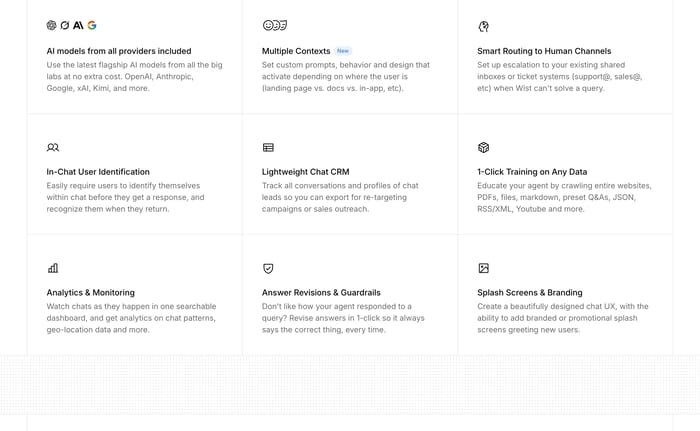
Task: Click the Google logo icon
Action: click(x=92, y=25)
